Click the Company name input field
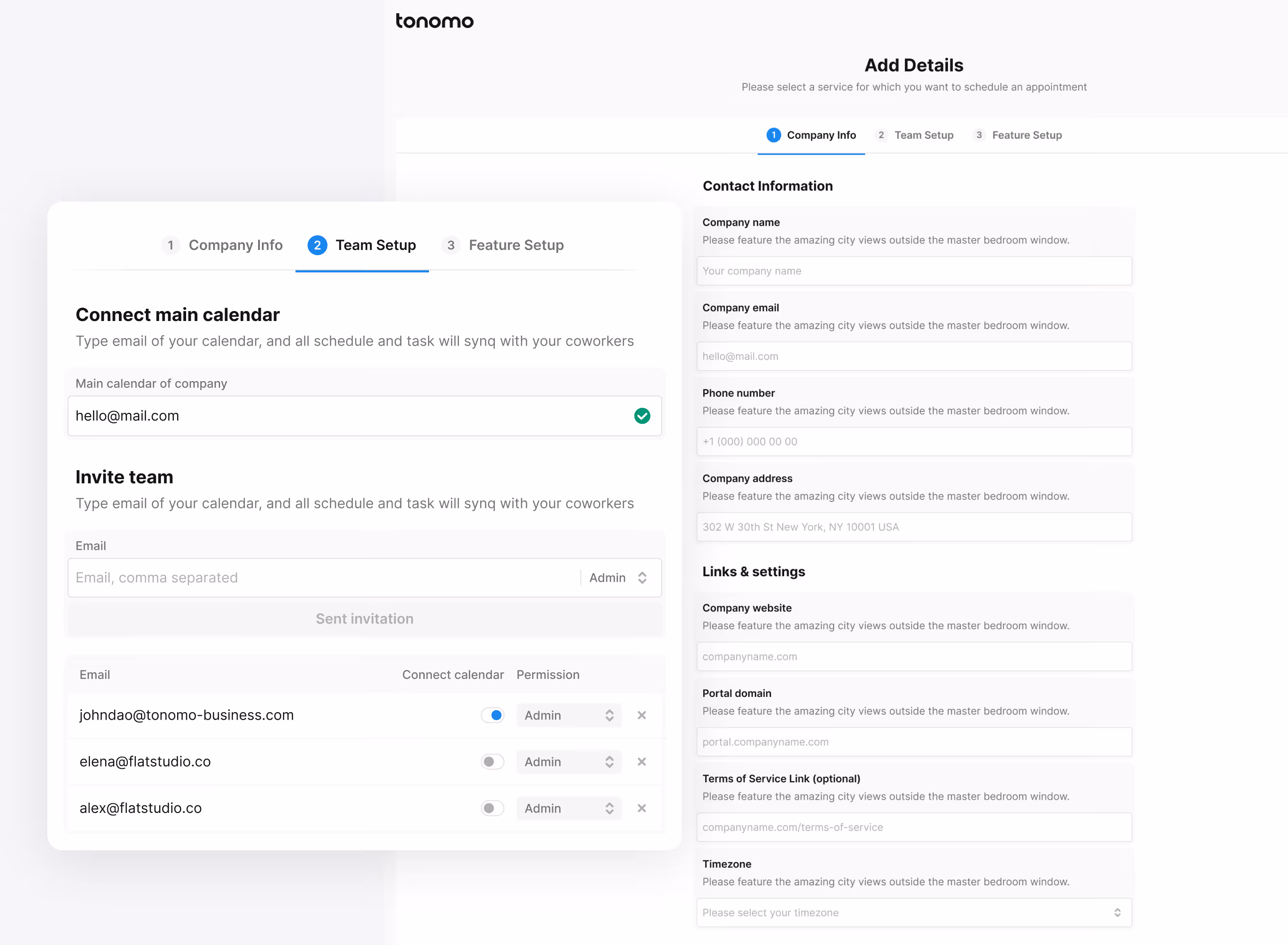Viewport: 1288px width, 945px height. click(913, 271)
